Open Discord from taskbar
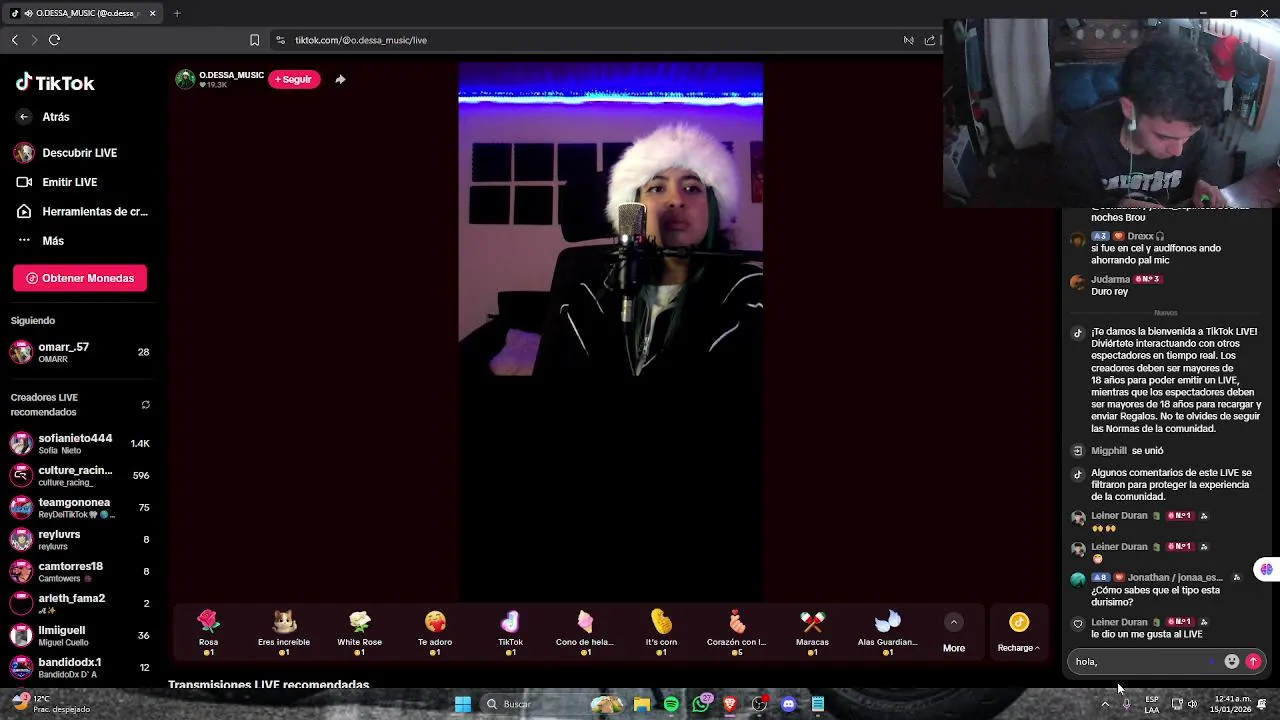Viewport: 1280px width, 720px height. 788,704
